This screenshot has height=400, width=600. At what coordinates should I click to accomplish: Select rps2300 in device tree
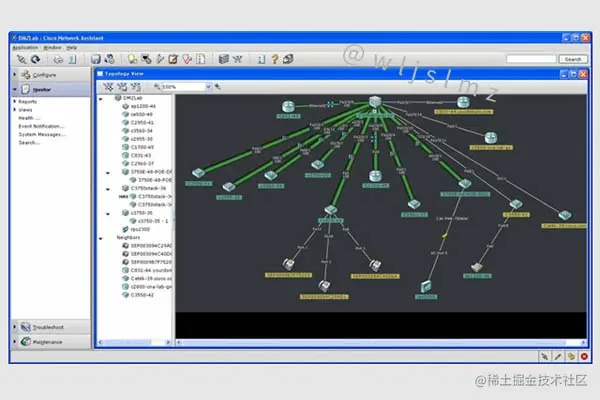[x=140, y=229]
